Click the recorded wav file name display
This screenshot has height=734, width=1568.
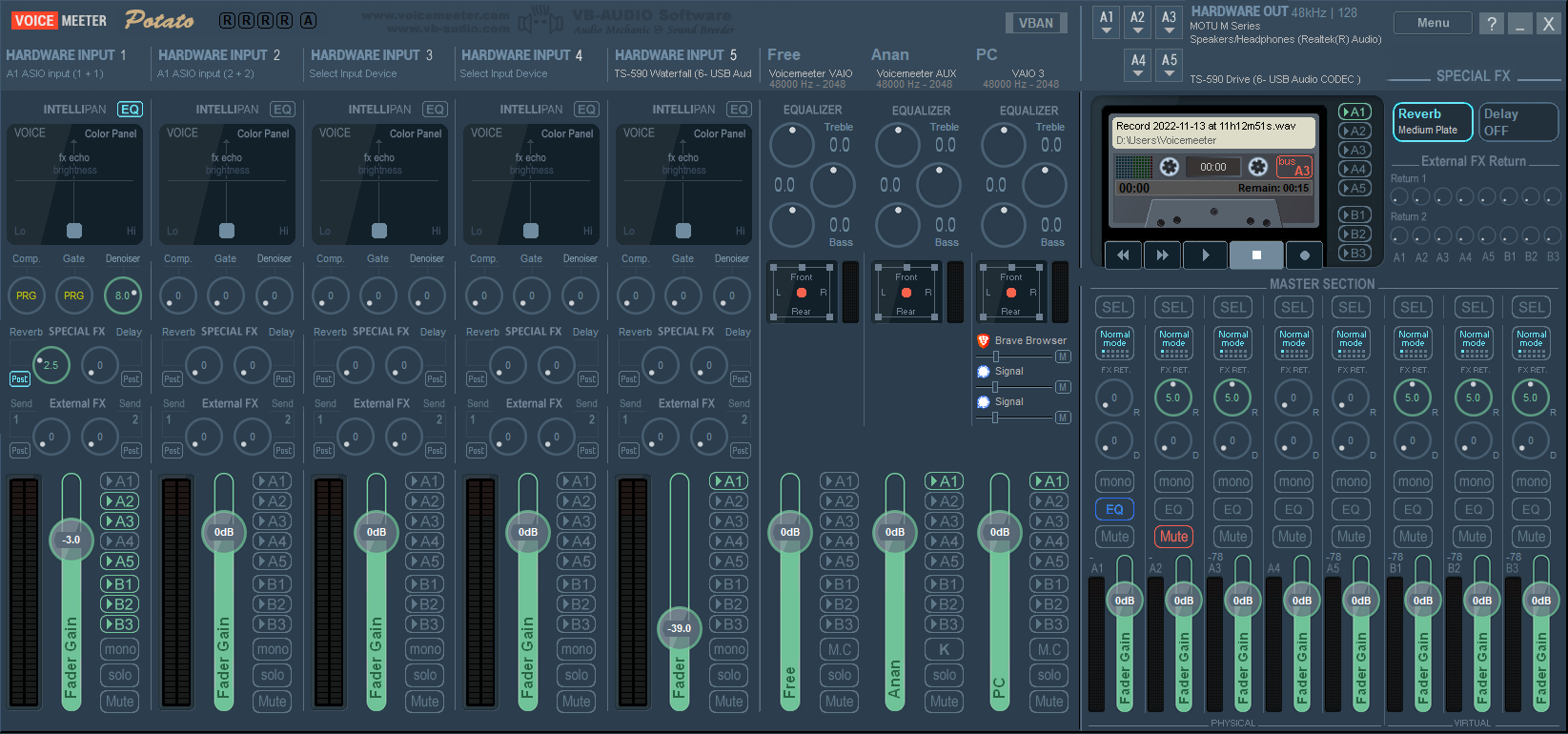pyautogui.click(x=1214, y=133)
